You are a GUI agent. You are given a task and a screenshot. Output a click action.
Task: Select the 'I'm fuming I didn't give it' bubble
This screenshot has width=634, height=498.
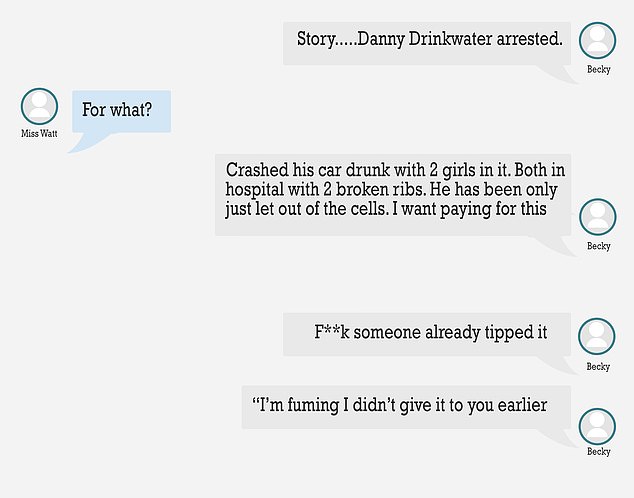(406, 407)
